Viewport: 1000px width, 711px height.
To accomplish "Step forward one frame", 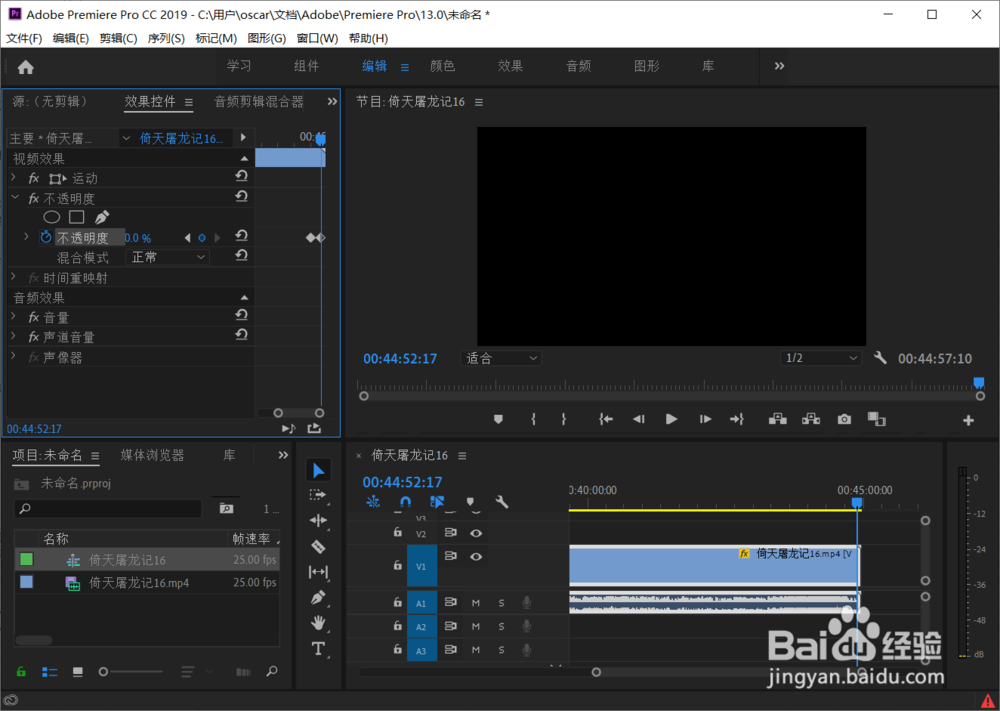I will (x=705, y=419).
